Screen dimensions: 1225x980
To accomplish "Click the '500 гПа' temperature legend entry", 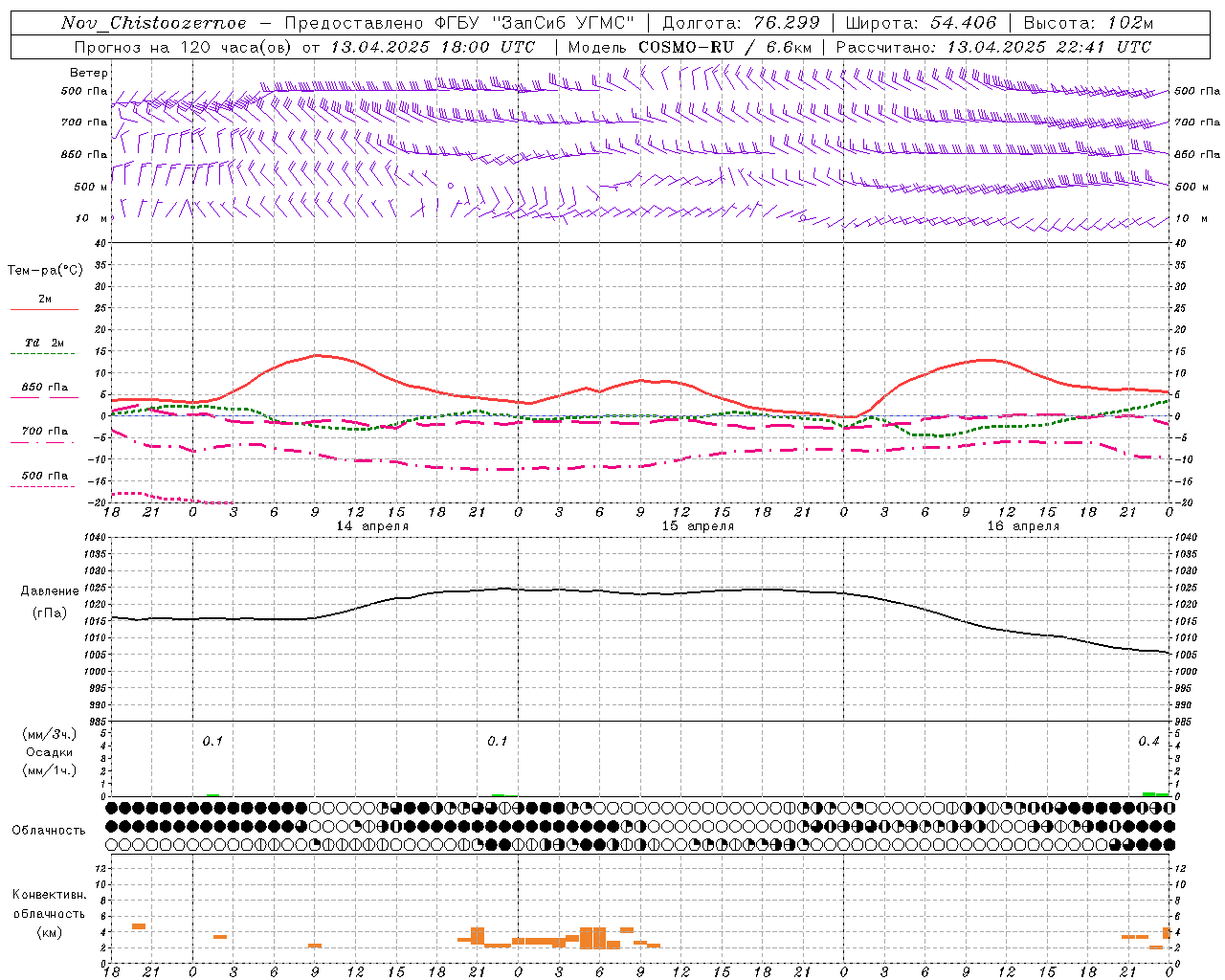I will click(45, 476).
